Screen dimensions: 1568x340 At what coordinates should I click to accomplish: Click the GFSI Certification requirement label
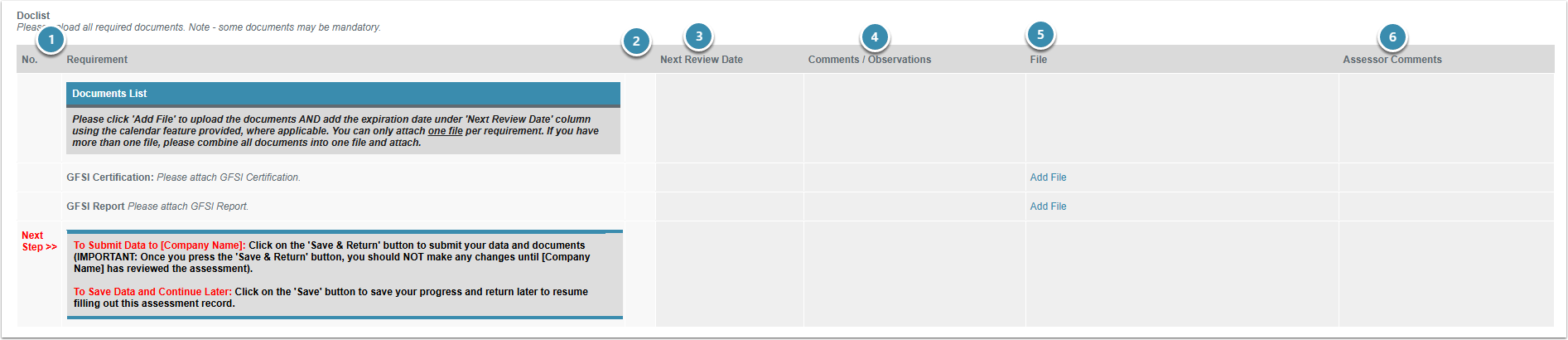pos(110,177)
